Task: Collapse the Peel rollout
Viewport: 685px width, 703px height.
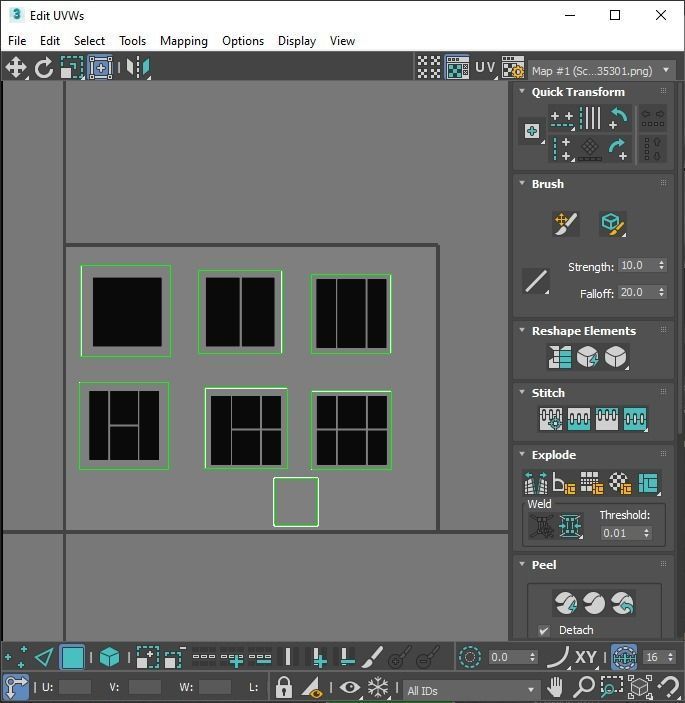Action: pyautogui.click(x=522, y=564)
